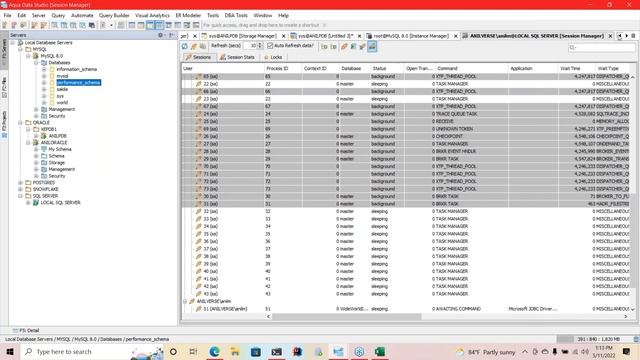Click the 84°F Partly sunny weather widget

pyautogui.click(x=486, y=352)
